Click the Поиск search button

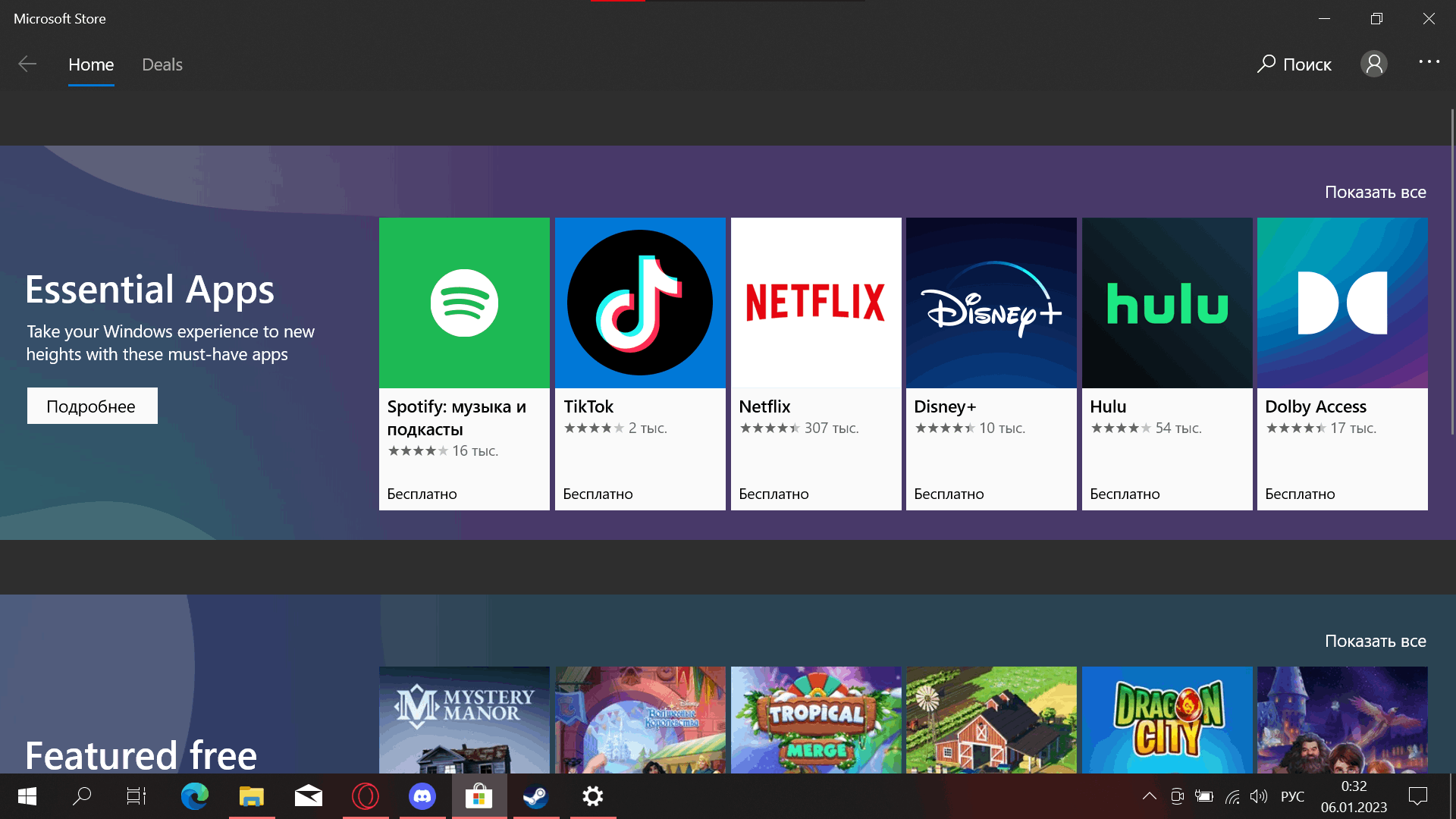(1294, 64)
